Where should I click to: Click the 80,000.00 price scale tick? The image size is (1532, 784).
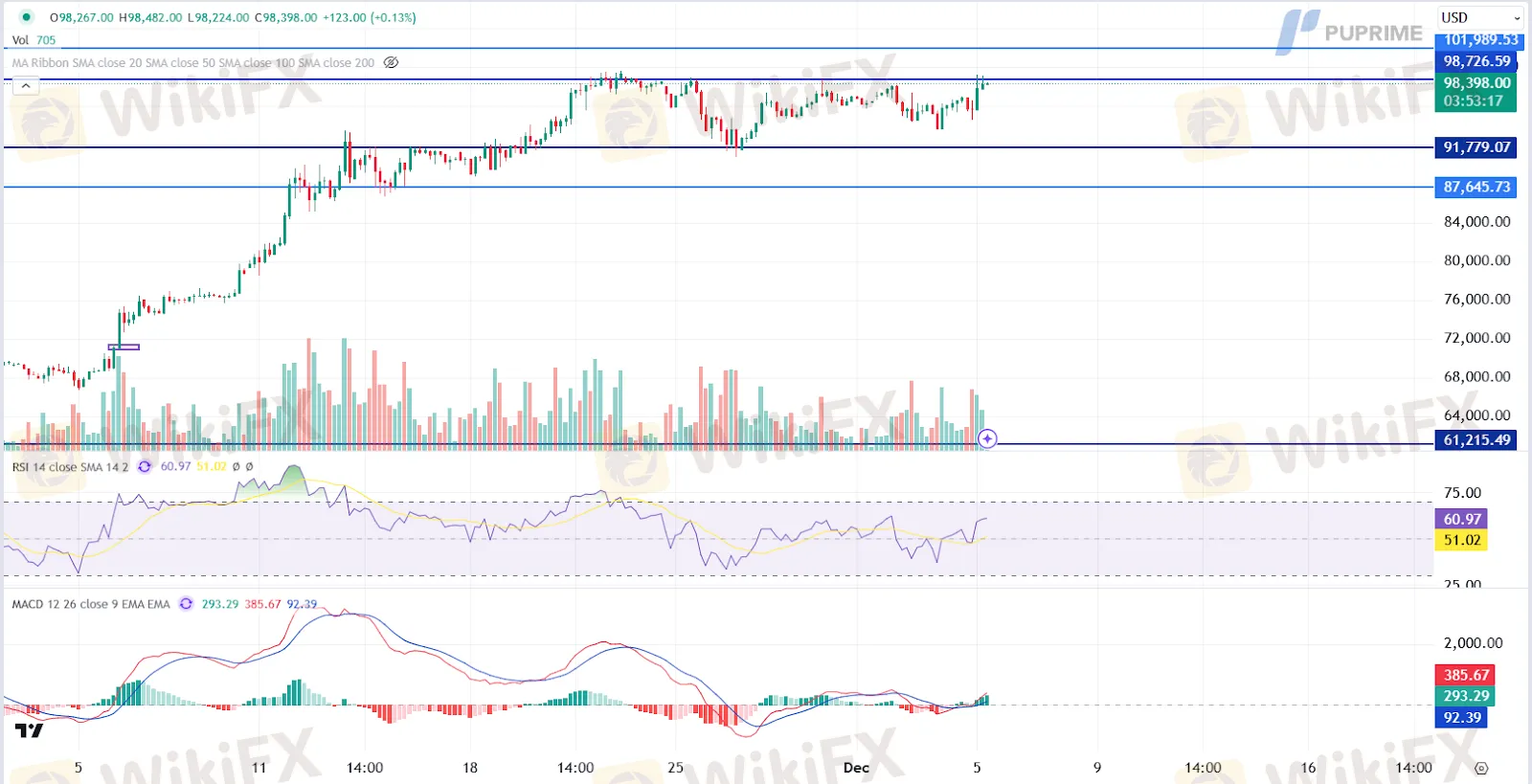pyautogui.click(x=1476, y=260)
